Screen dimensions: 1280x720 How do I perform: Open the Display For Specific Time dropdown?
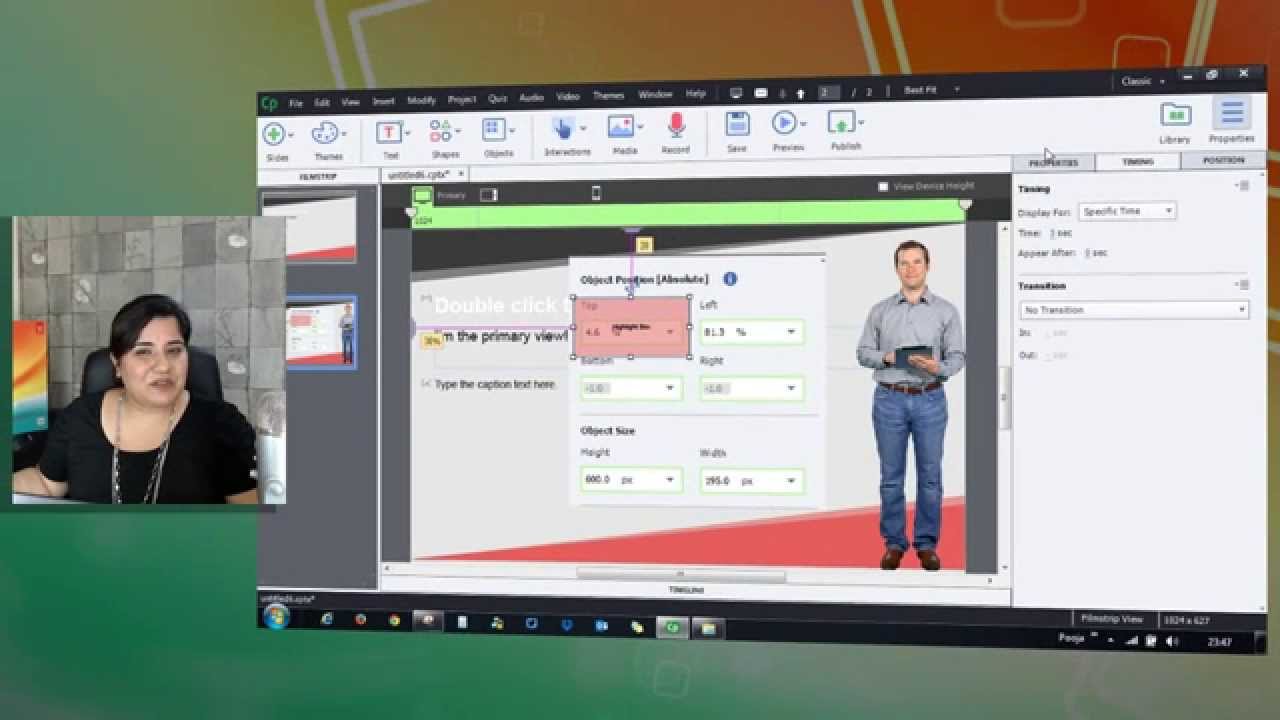pos(1127,211)
